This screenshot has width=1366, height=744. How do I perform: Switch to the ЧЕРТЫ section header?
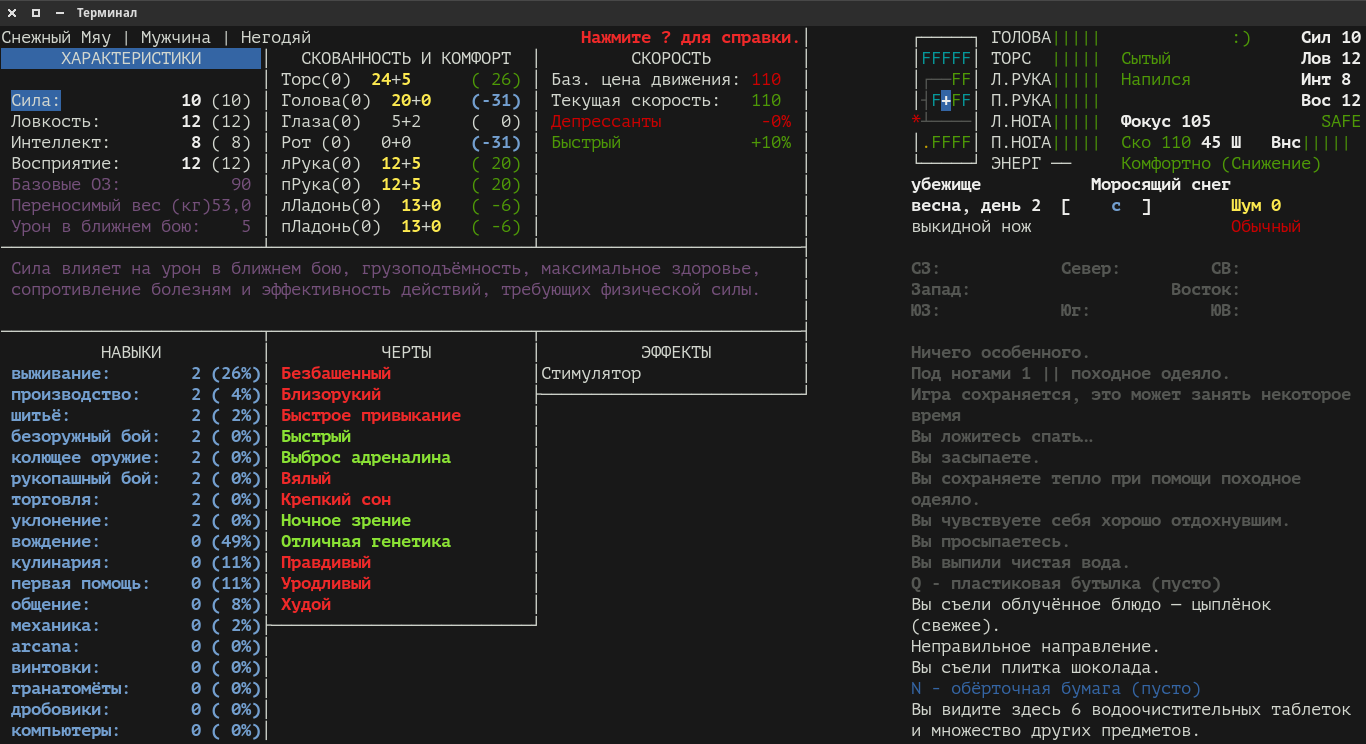tap(406, 353)
